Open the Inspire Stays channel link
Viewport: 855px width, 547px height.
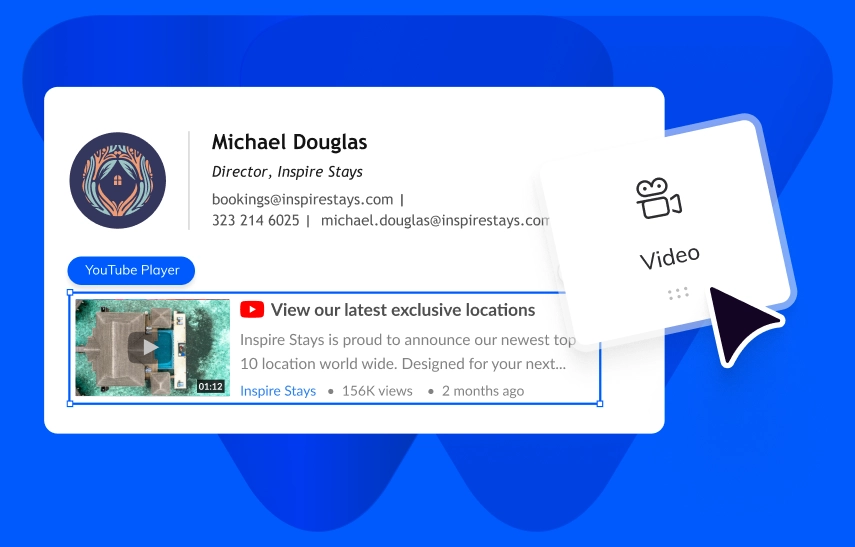click(x=278, y=391)
